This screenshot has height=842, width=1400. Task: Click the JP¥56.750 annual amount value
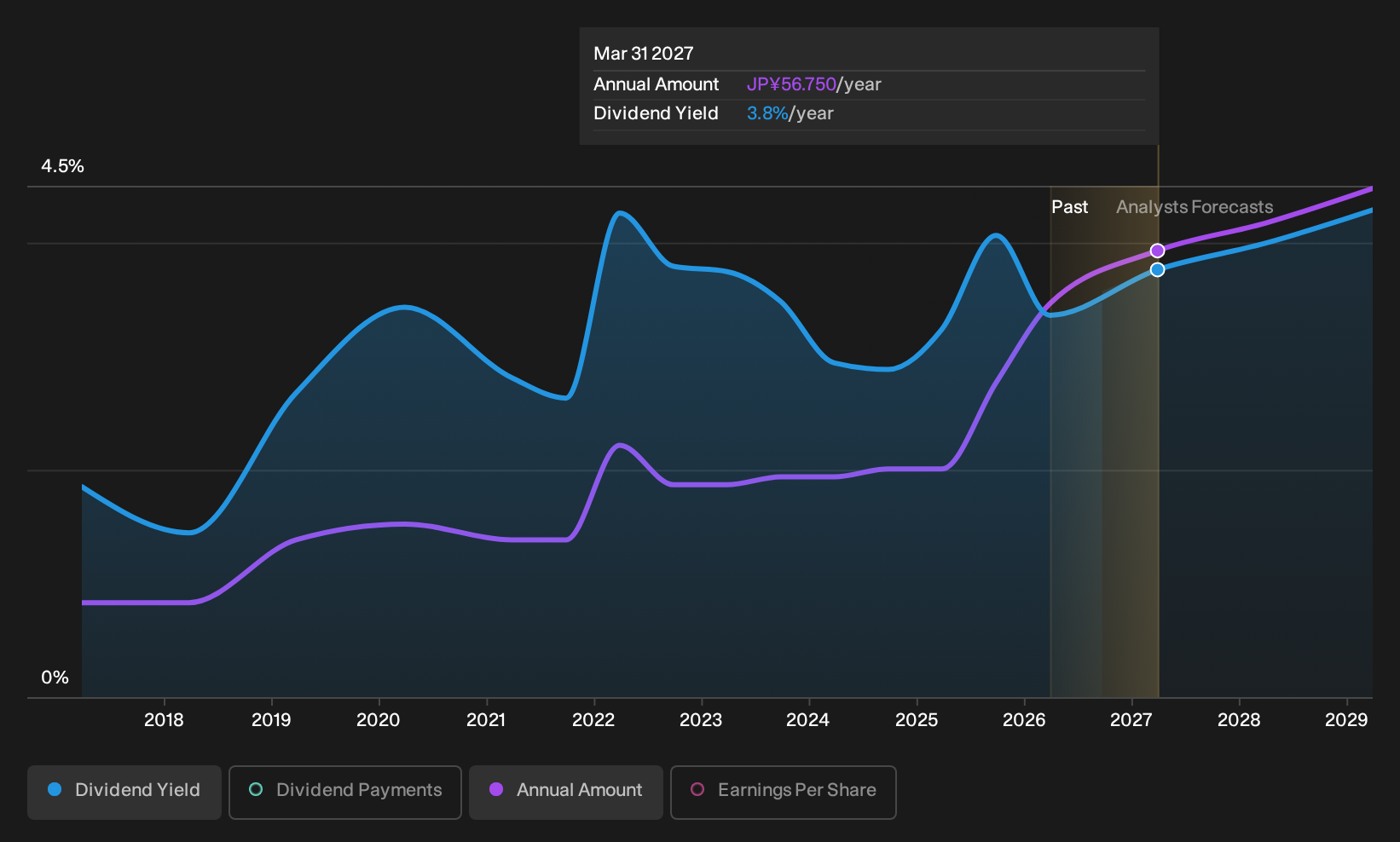(791, 84)
